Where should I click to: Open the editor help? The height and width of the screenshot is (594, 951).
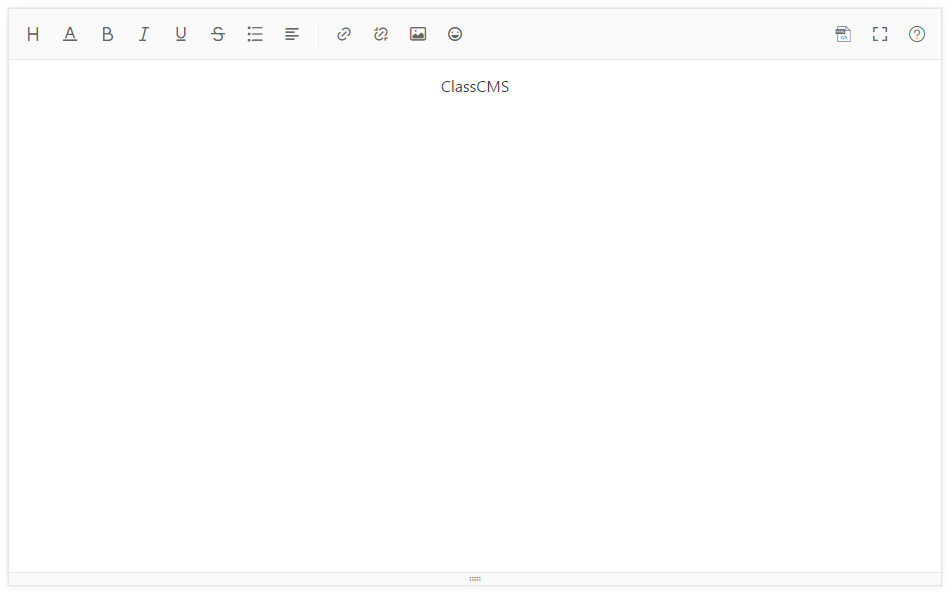click(x=917, y=34)
